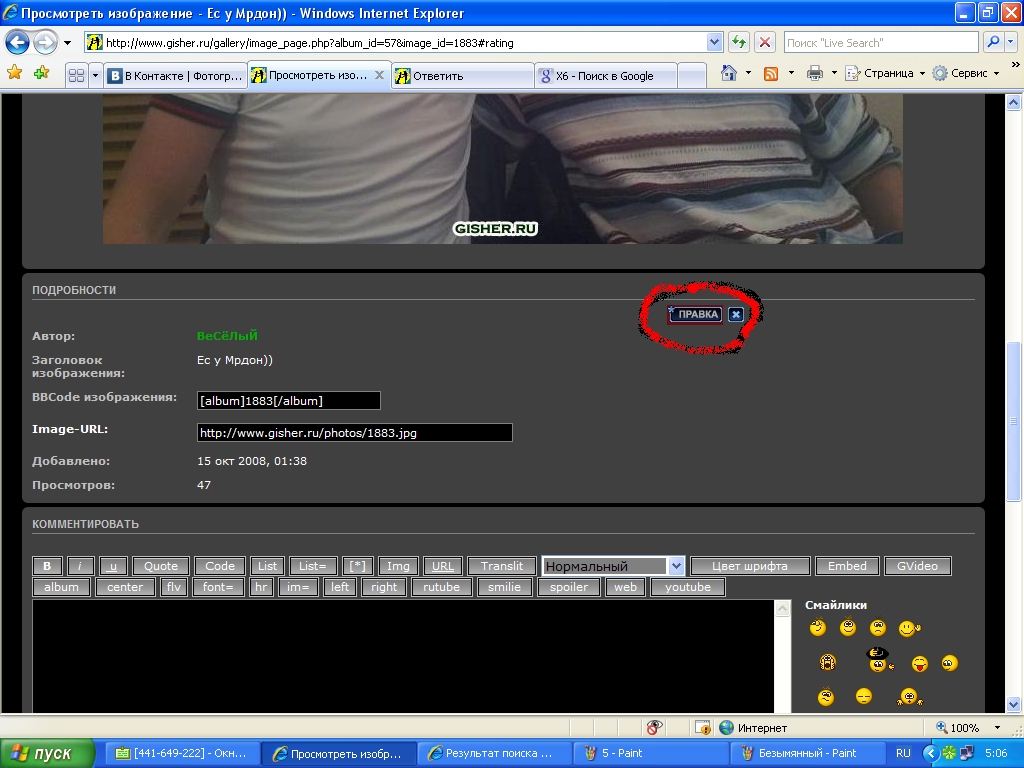Click the RSS feeds icon
1024x768 pixels.
[771, 74]
